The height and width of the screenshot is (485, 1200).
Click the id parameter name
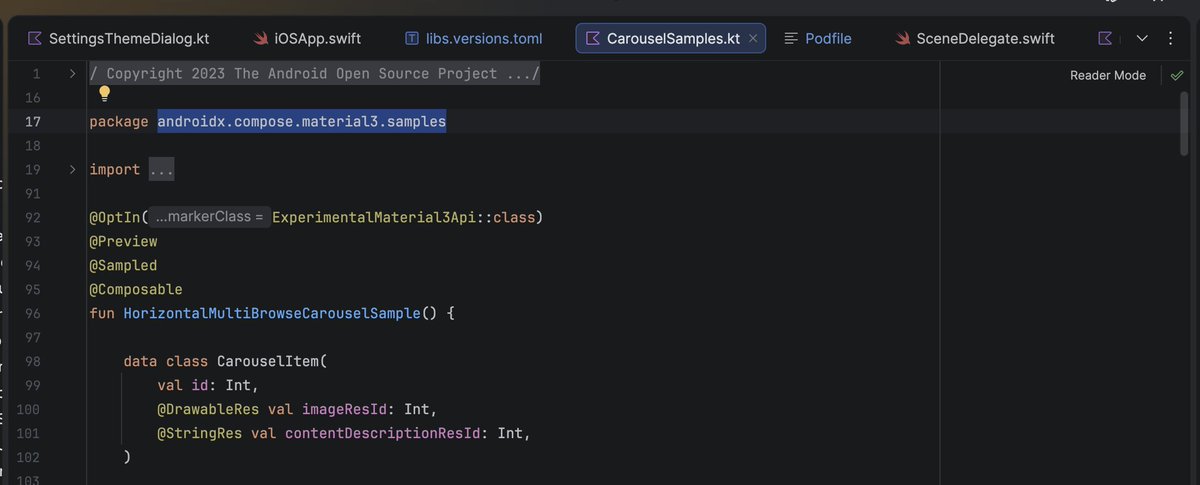[200, 385]
